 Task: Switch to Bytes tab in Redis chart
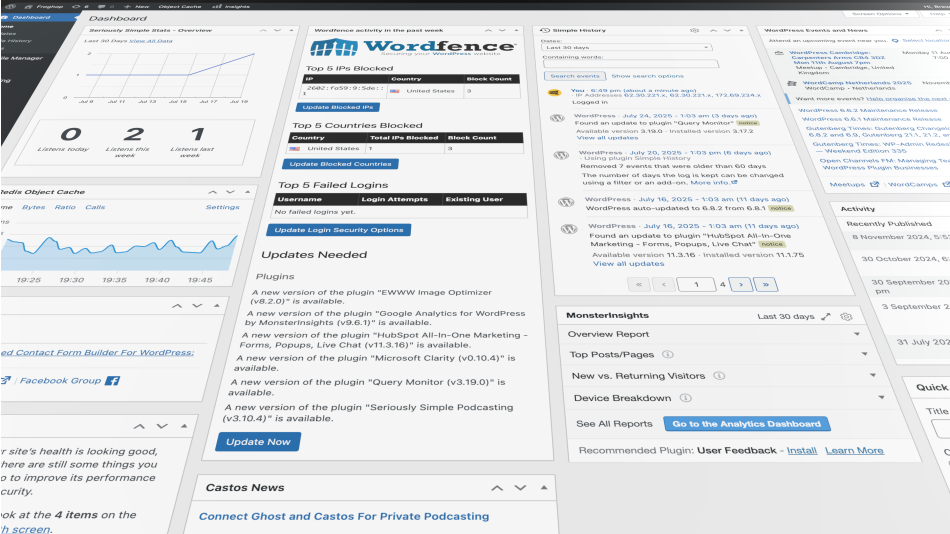34,207
